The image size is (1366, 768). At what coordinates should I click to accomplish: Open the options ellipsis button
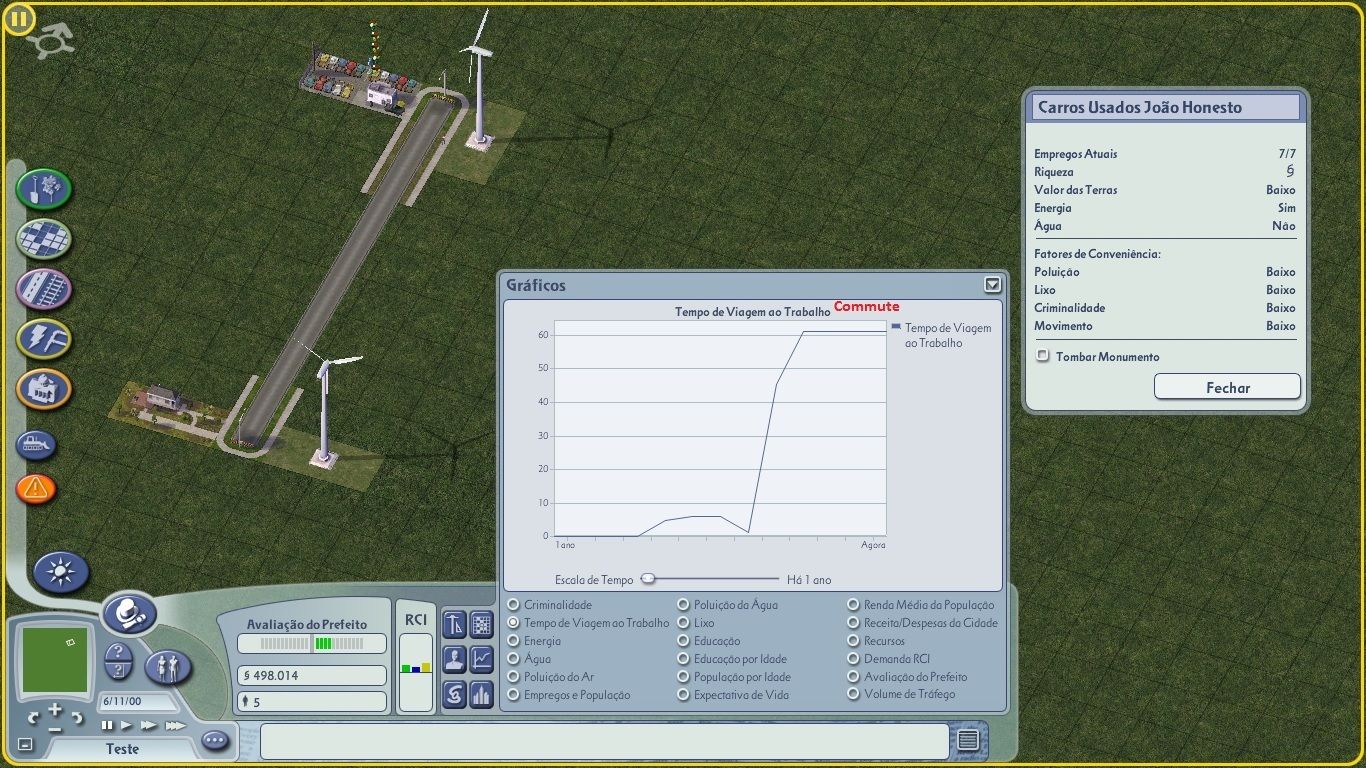(x=215, y=741)
